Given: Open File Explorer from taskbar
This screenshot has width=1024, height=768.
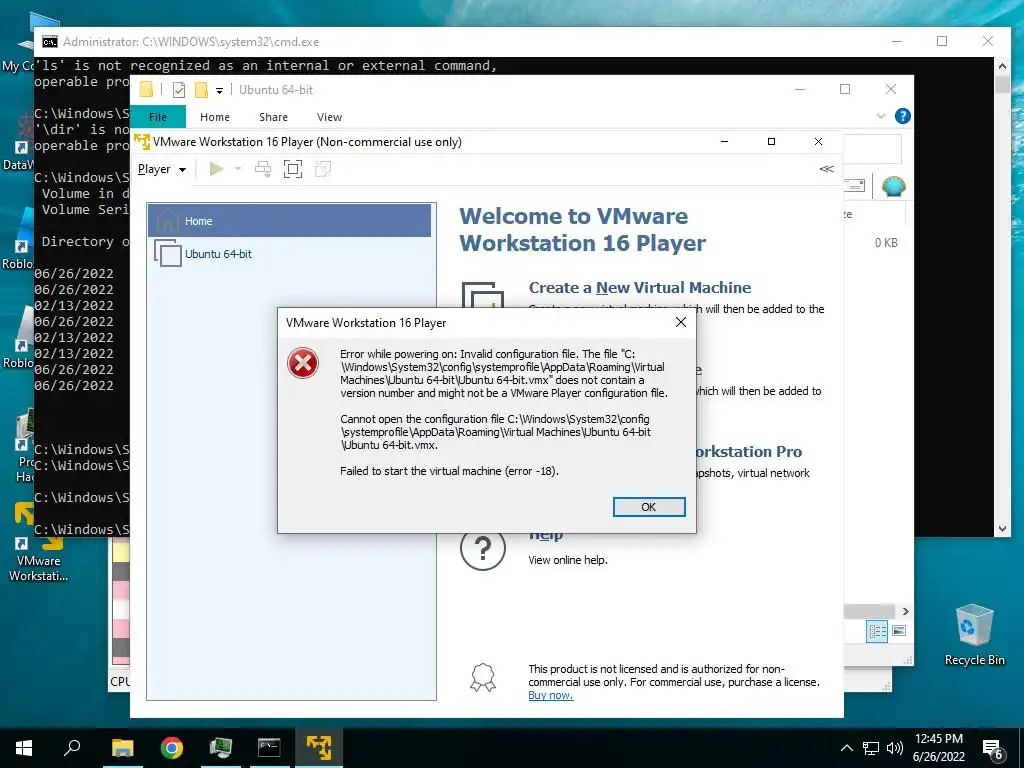Looking at the screenshot, I should [x=122, y=748].
